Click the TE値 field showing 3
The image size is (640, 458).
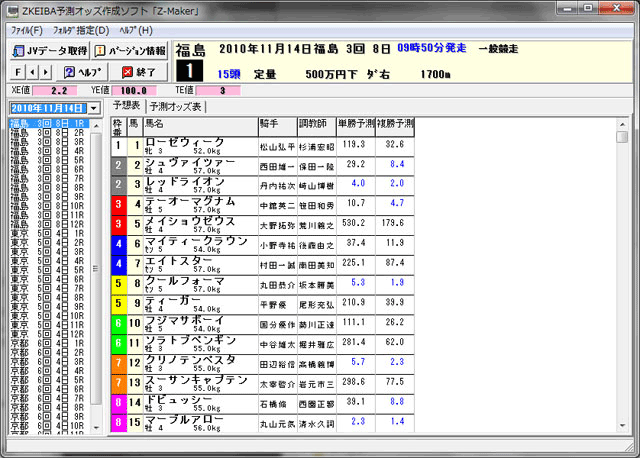tap(219, 91)
